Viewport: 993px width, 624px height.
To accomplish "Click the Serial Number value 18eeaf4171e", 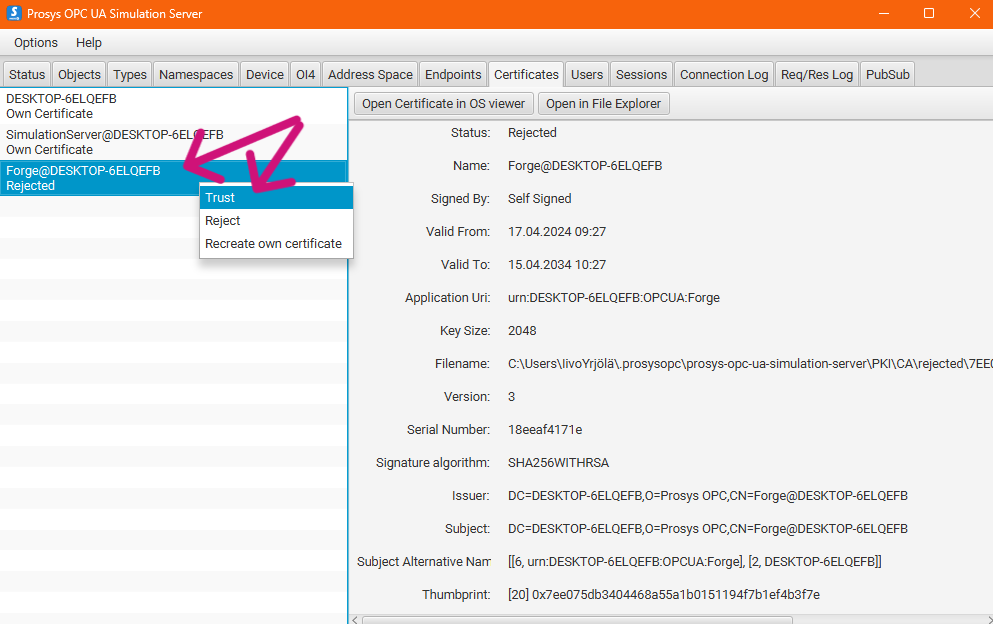I will pyautogui.click(x=545, y=430).
